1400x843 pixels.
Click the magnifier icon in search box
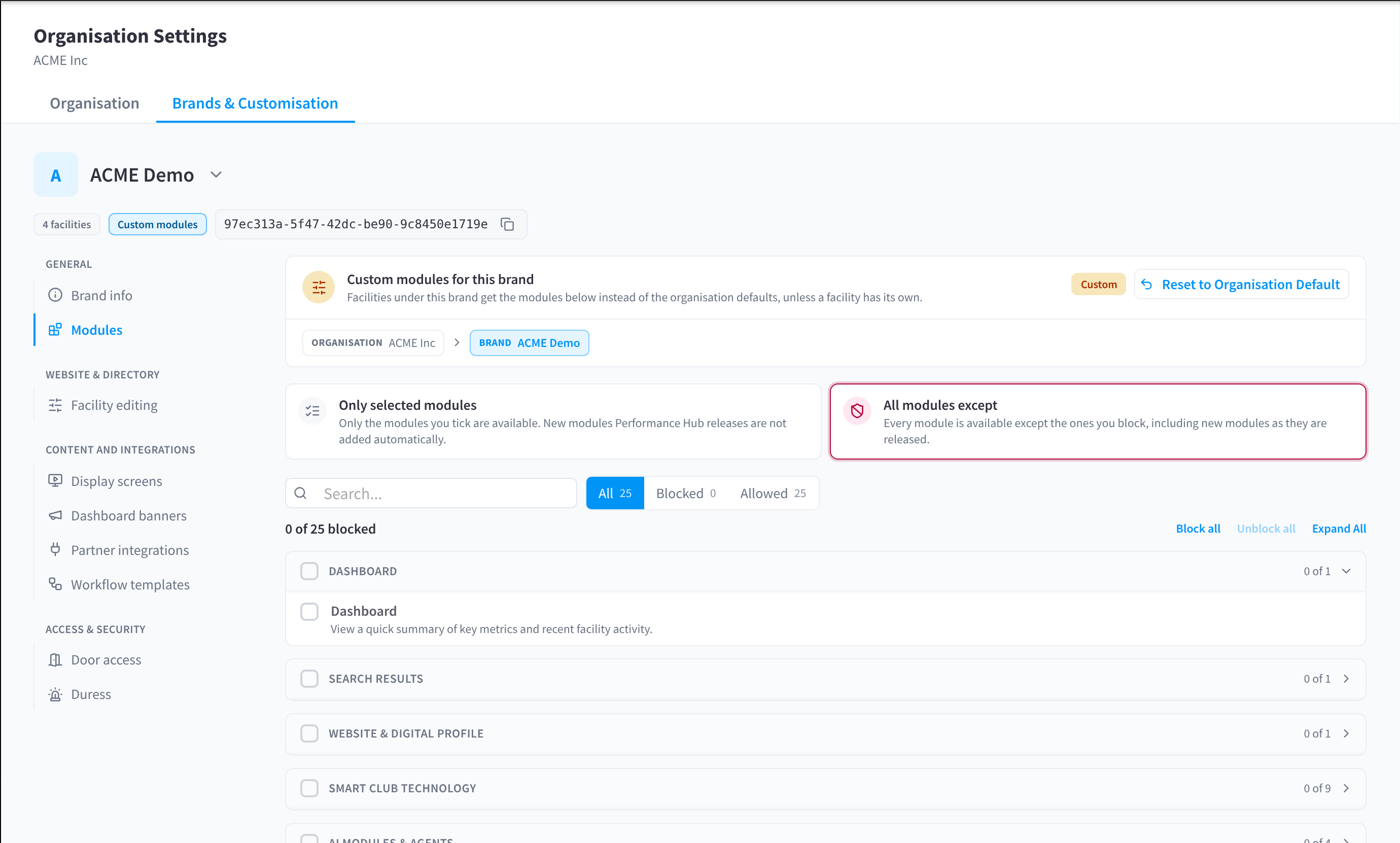300,493
